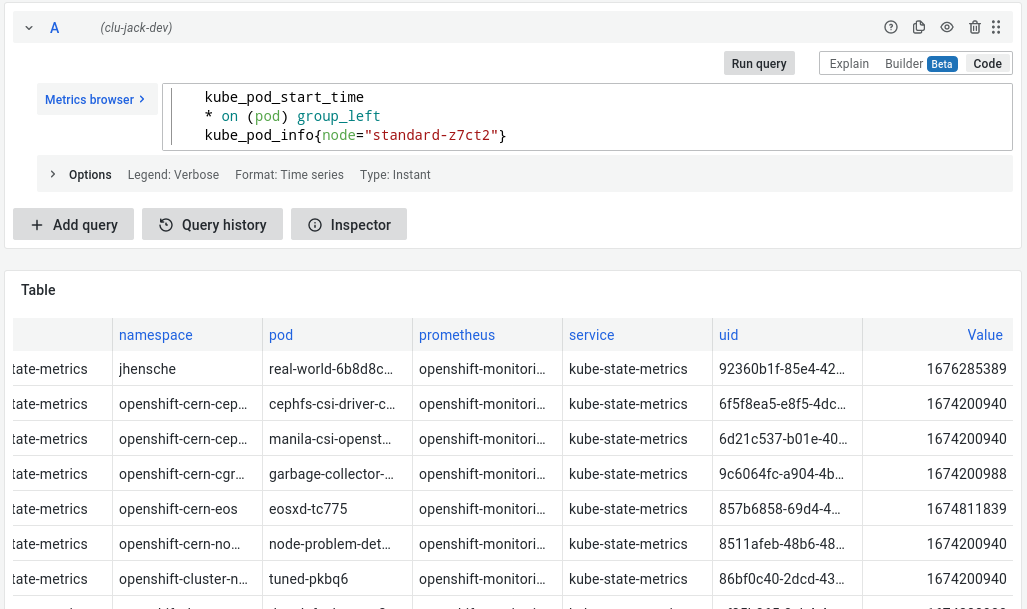The height and width of the screenshot is (609, 1027).
Task: Click the history clock icon
Action: 166,225
